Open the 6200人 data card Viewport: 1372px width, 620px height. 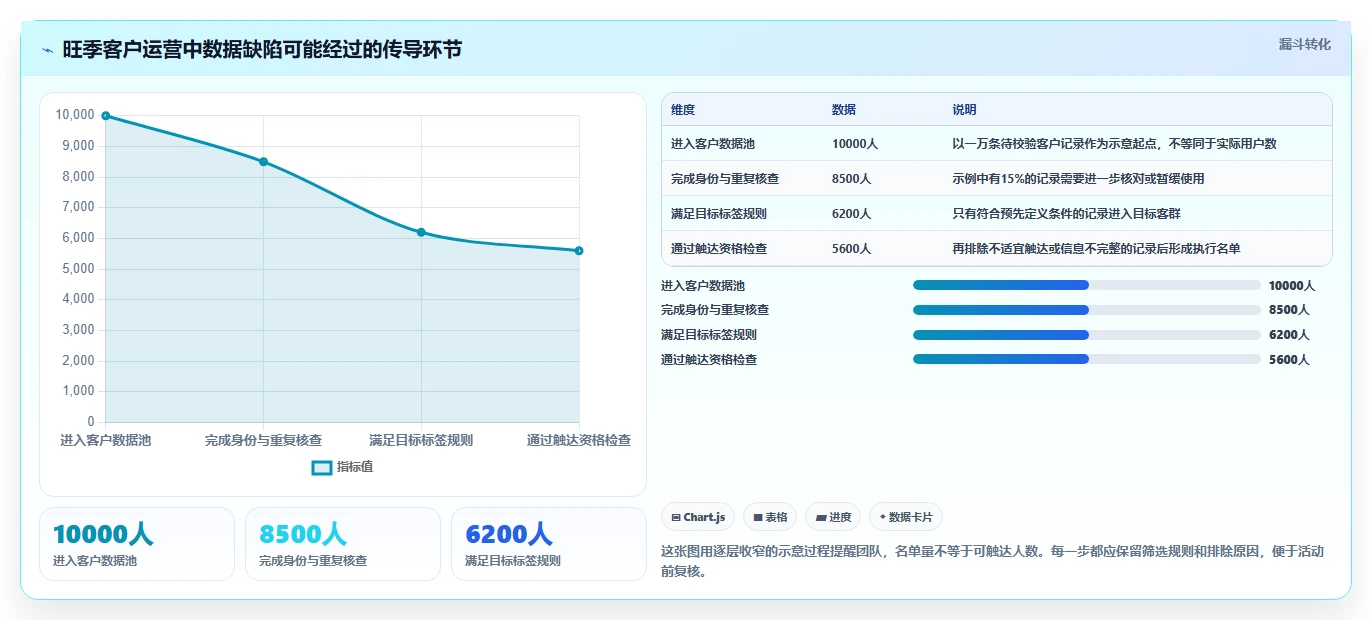[549, 544]
